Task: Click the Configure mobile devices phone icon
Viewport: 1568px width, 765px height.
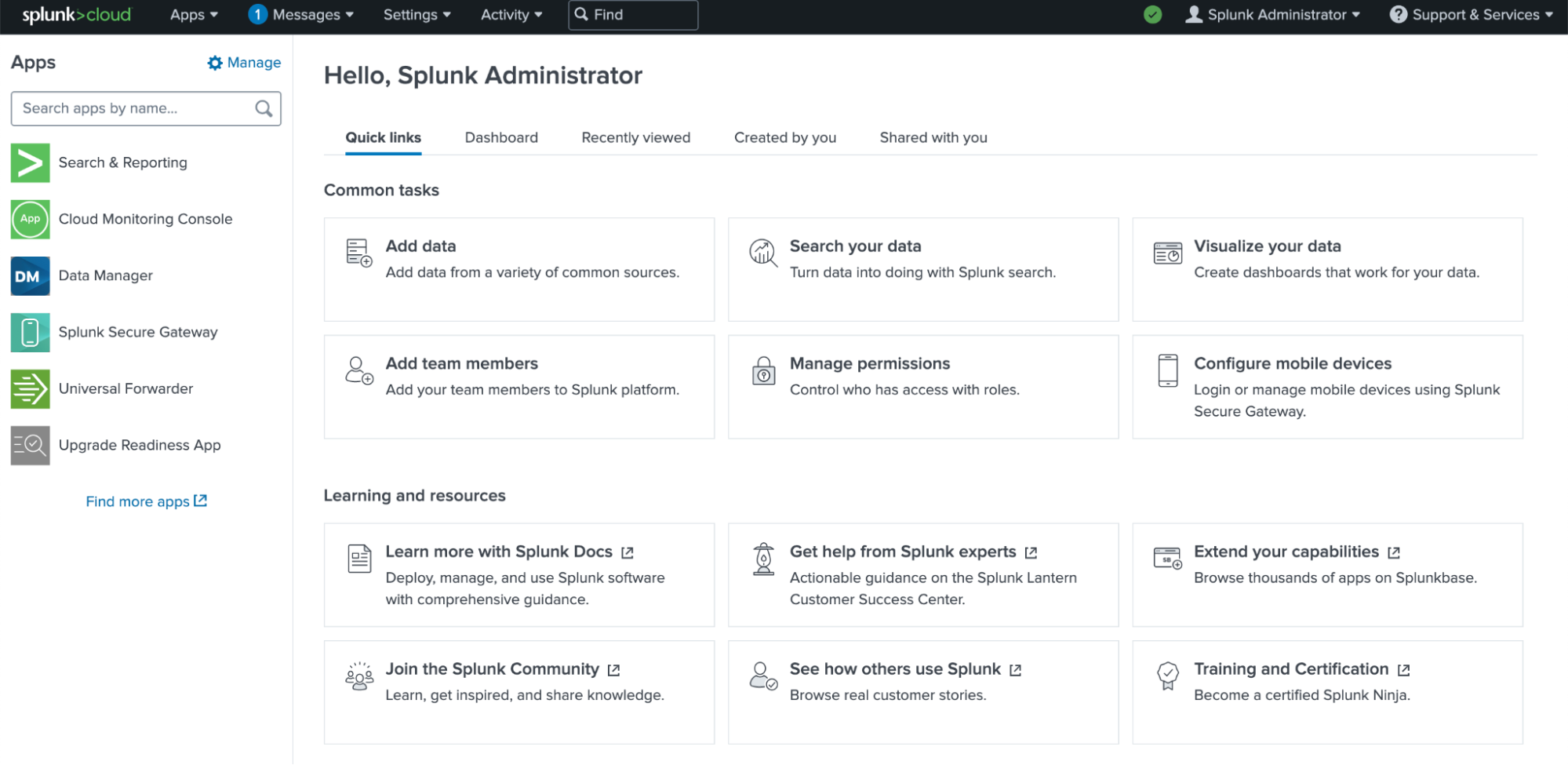Action: [x=1168, y=370]
